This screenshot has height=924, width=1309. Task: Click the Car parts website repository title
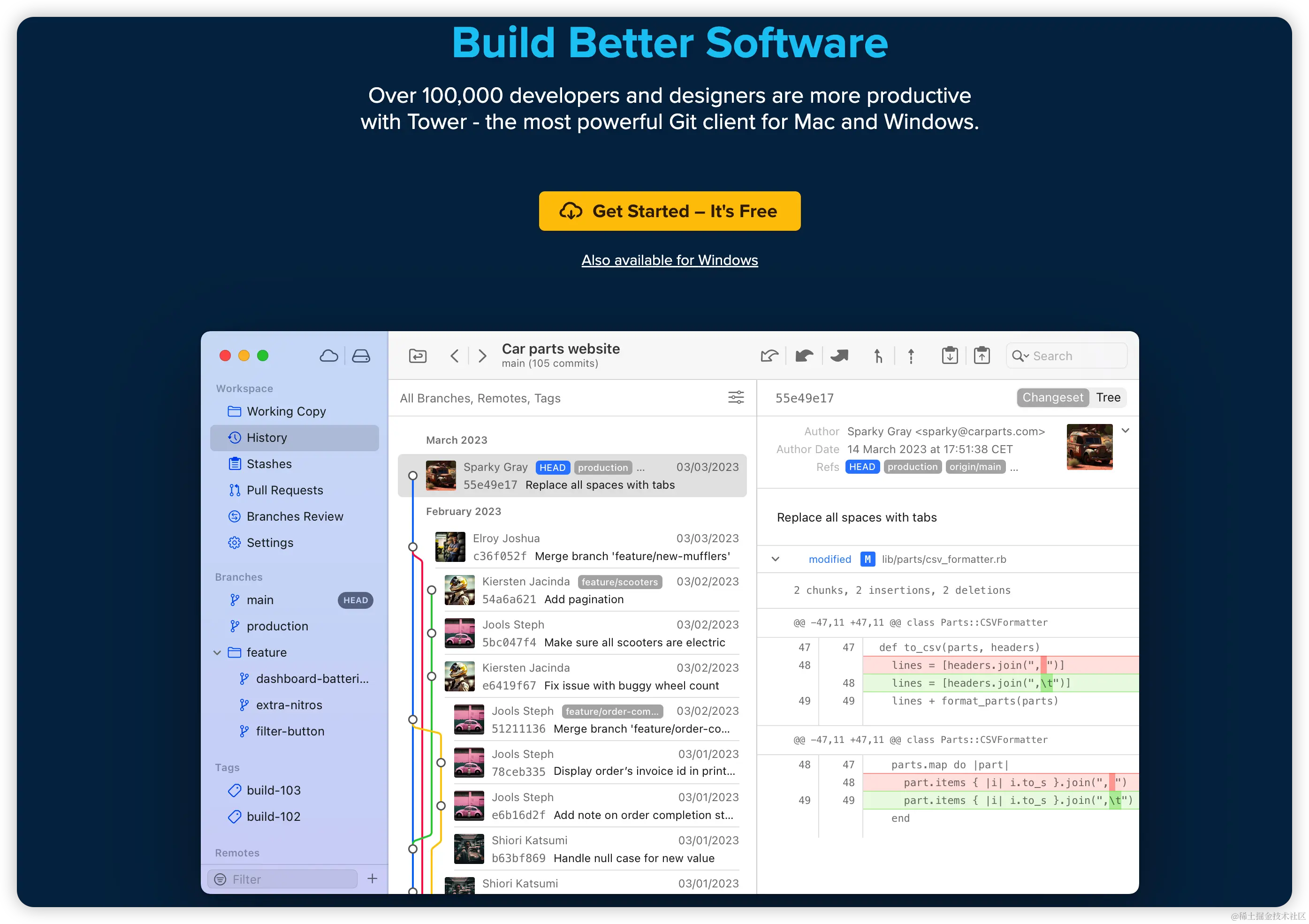[560, 348]
